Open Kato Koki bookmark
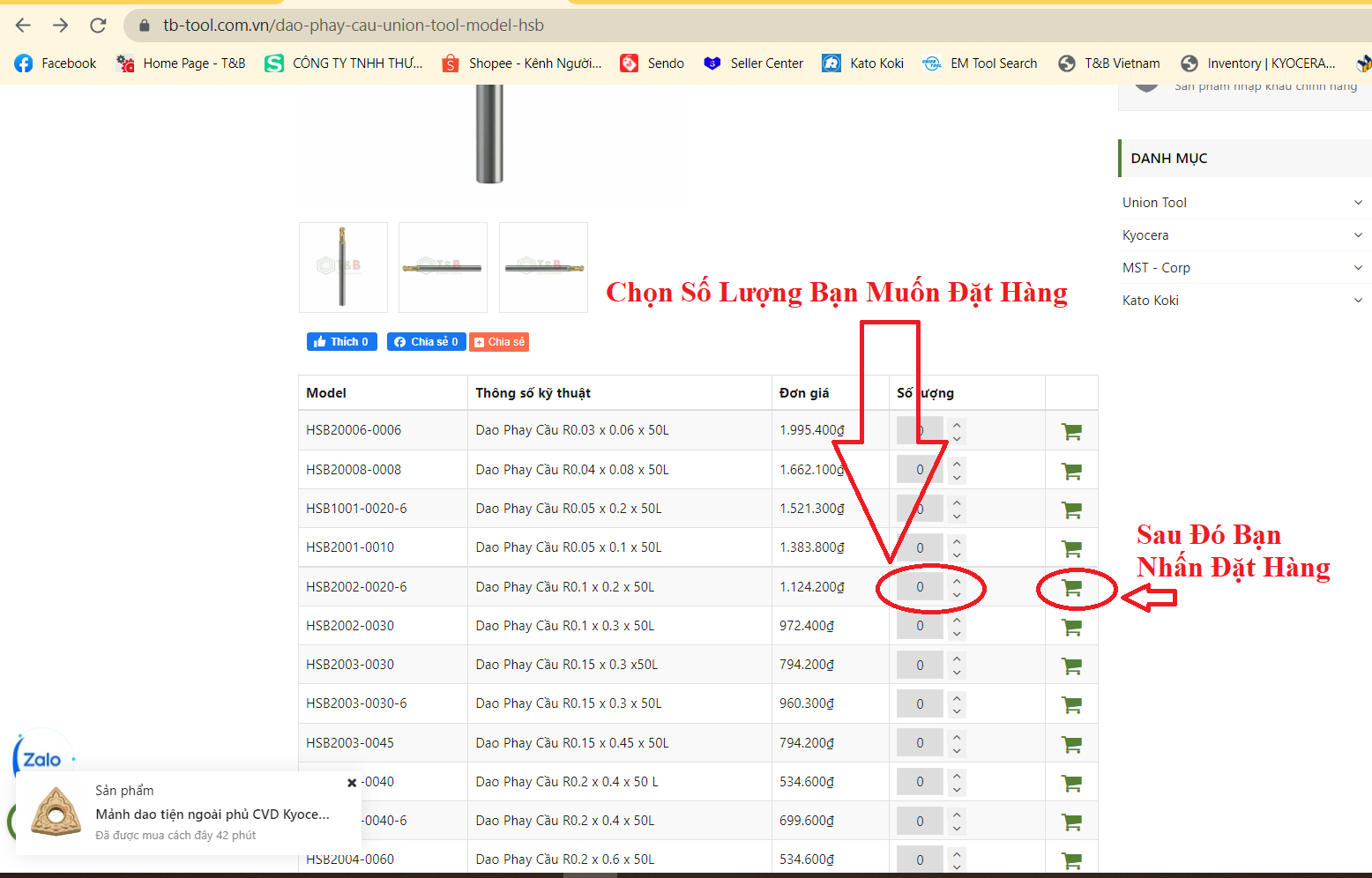This screenshot has width=1372, height=878. [x=863, y=63]
